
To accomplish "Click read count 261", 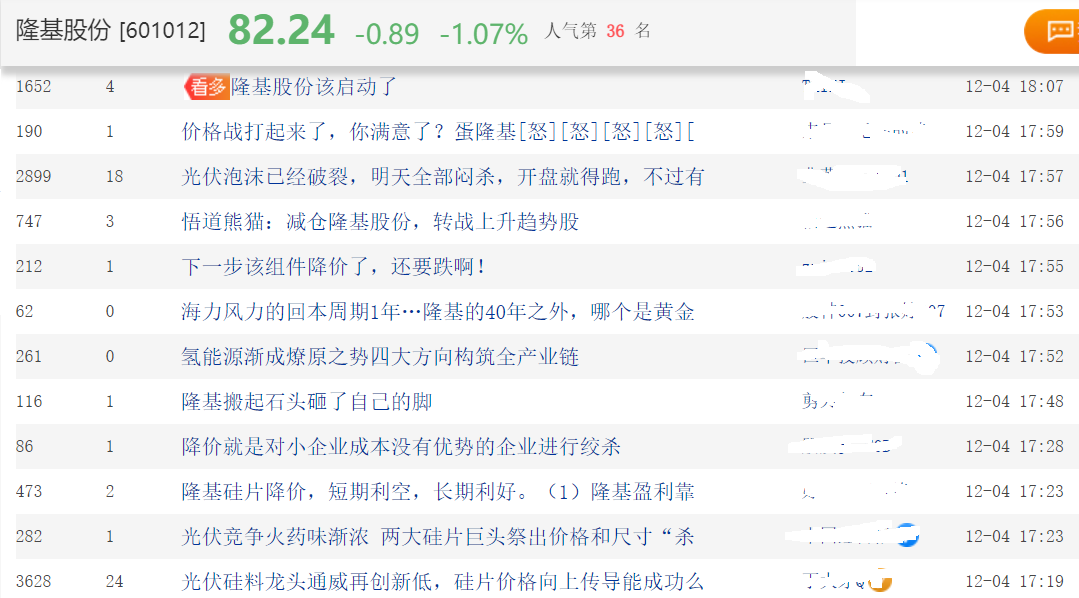I will pos(29,356).
